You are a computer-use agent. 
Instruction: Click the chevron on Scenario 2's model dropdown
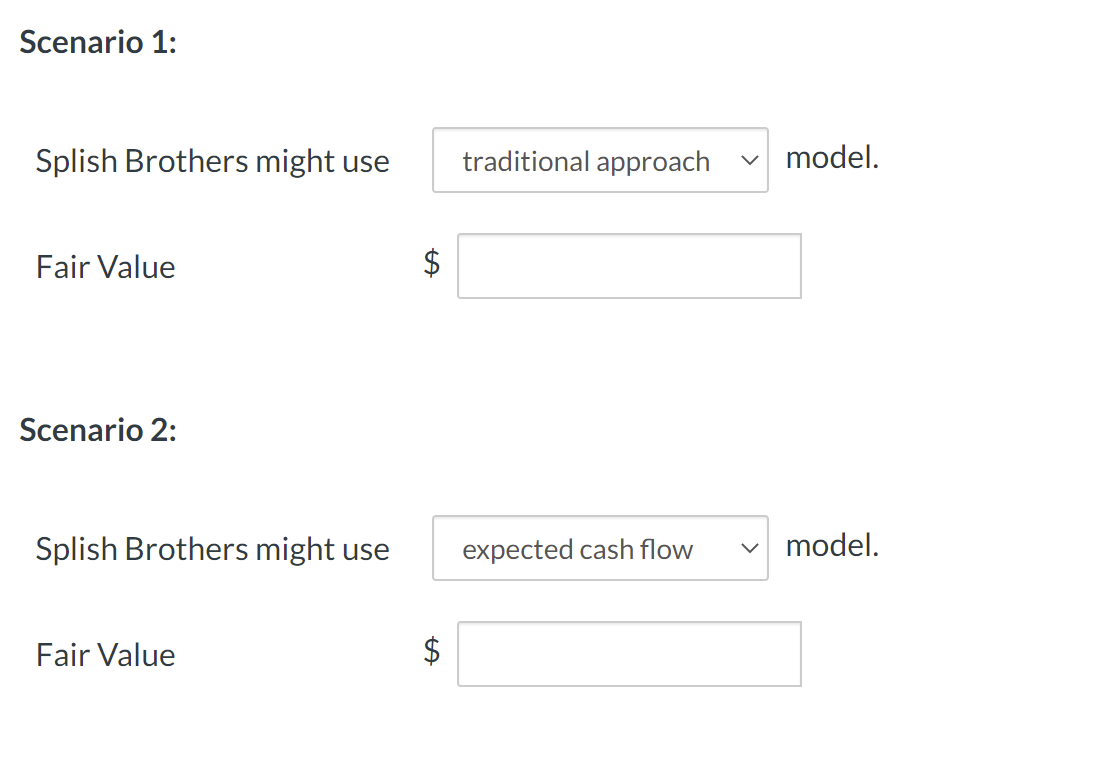[x=750, y=548]
